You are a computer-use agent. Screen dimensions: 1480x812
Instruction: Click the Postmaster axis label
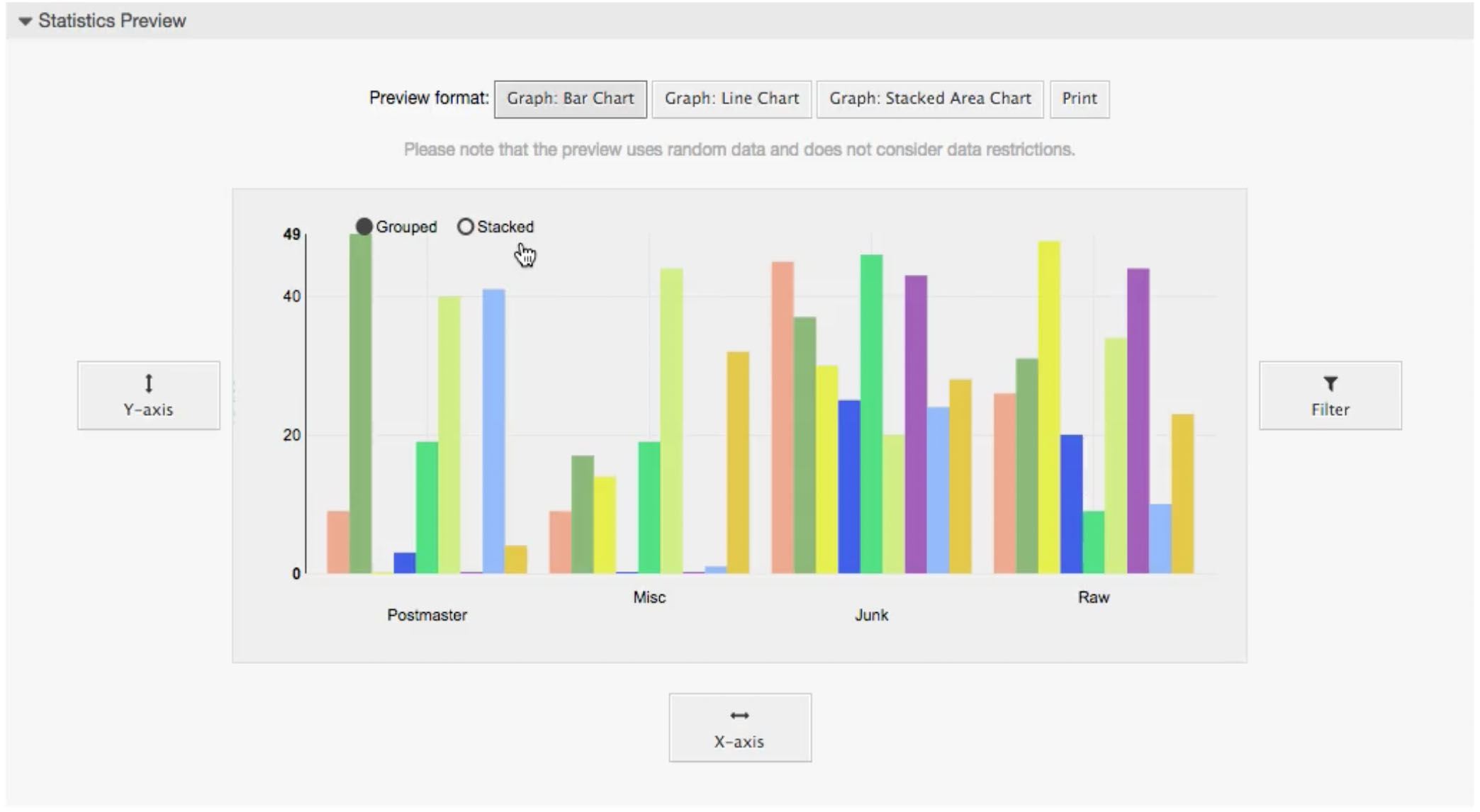427,615
